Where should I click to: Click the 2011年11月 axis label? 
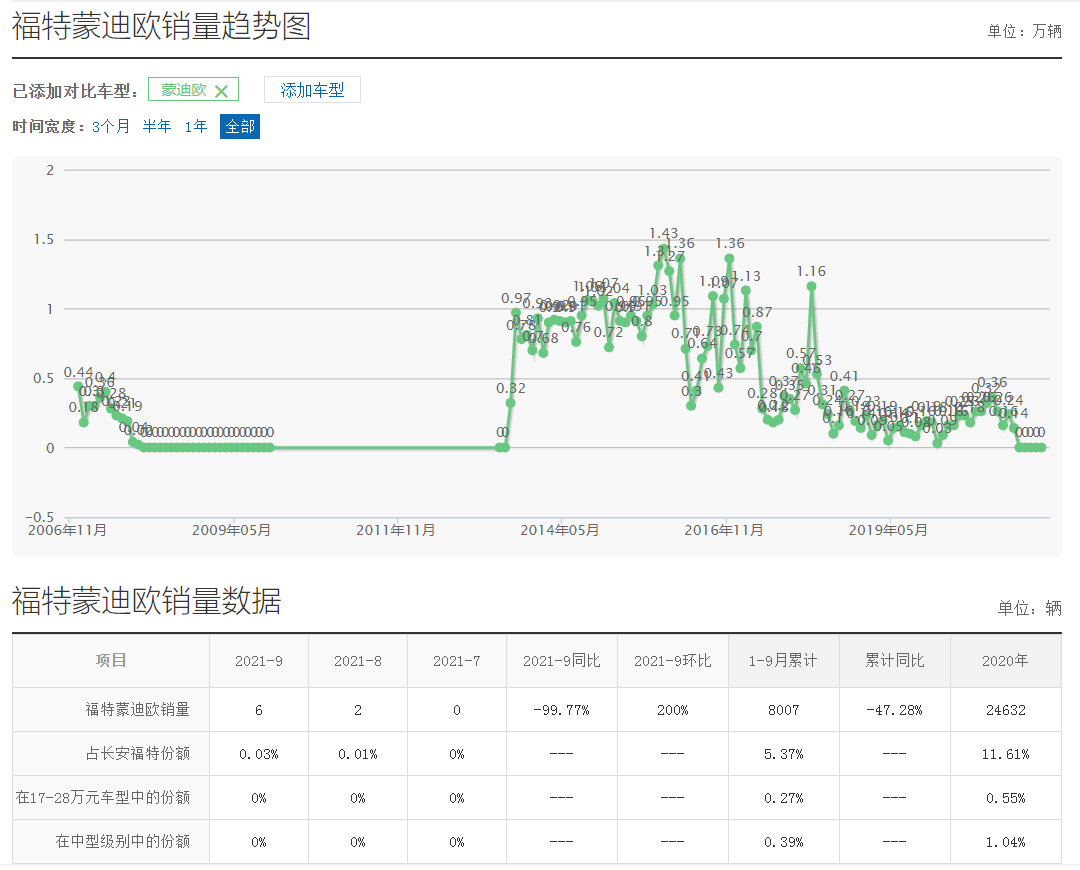pos(396,530)
